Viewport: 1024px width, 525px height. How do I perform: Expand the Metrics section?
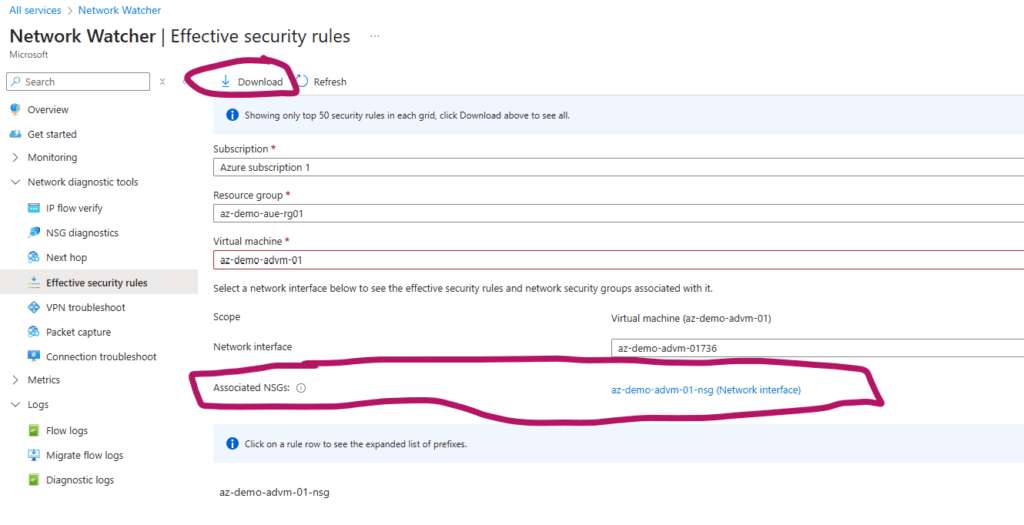15,380
